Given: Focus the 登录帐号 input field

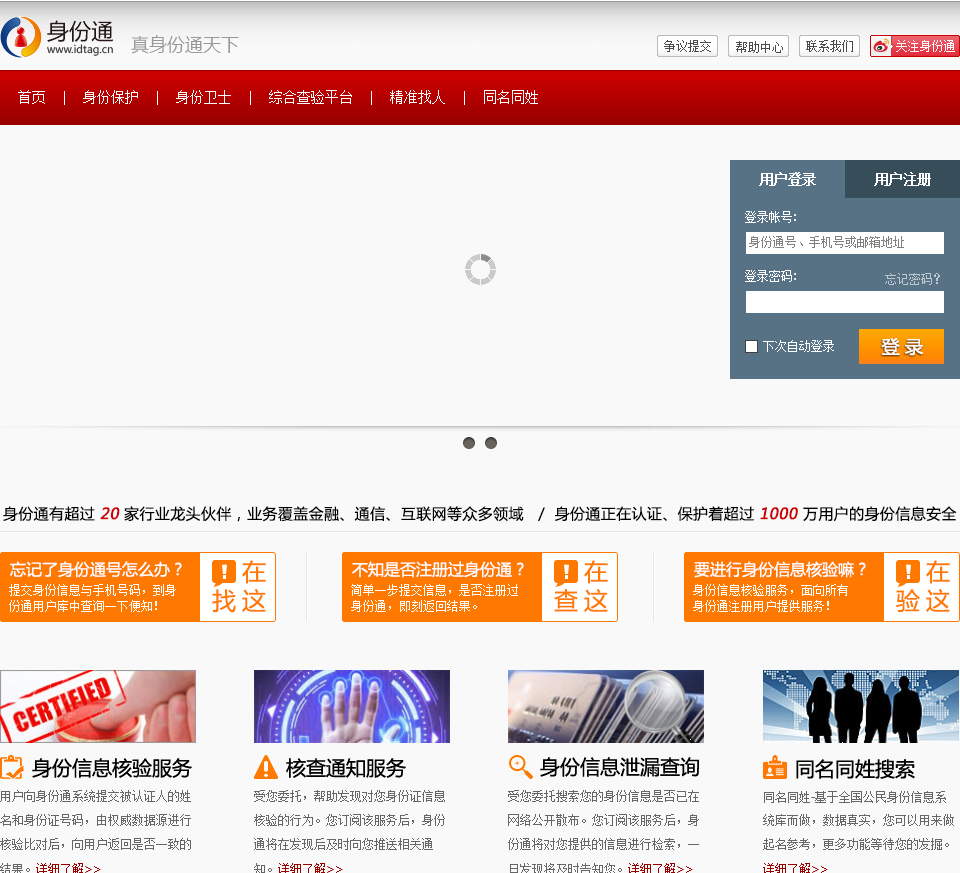Looking at the screenshot, I should pos(844,242).
